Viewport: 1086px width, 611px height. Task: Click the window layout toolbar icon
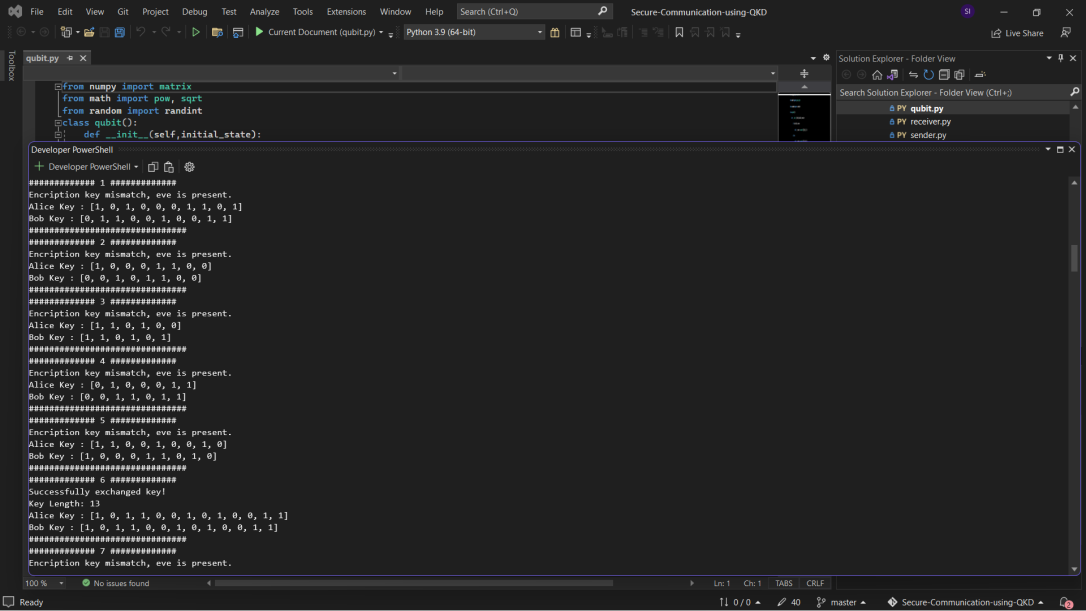576,32
